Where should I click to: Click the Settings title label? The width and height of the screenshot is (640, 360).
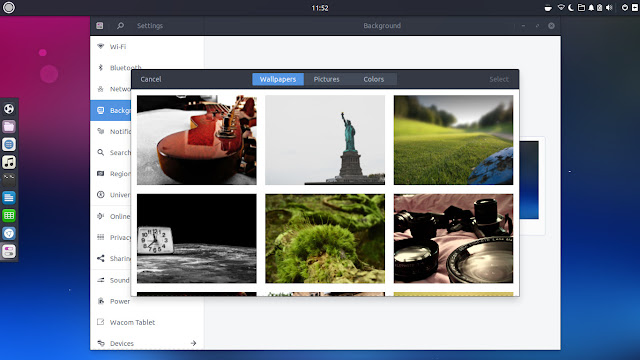click(x=150, y=26)
